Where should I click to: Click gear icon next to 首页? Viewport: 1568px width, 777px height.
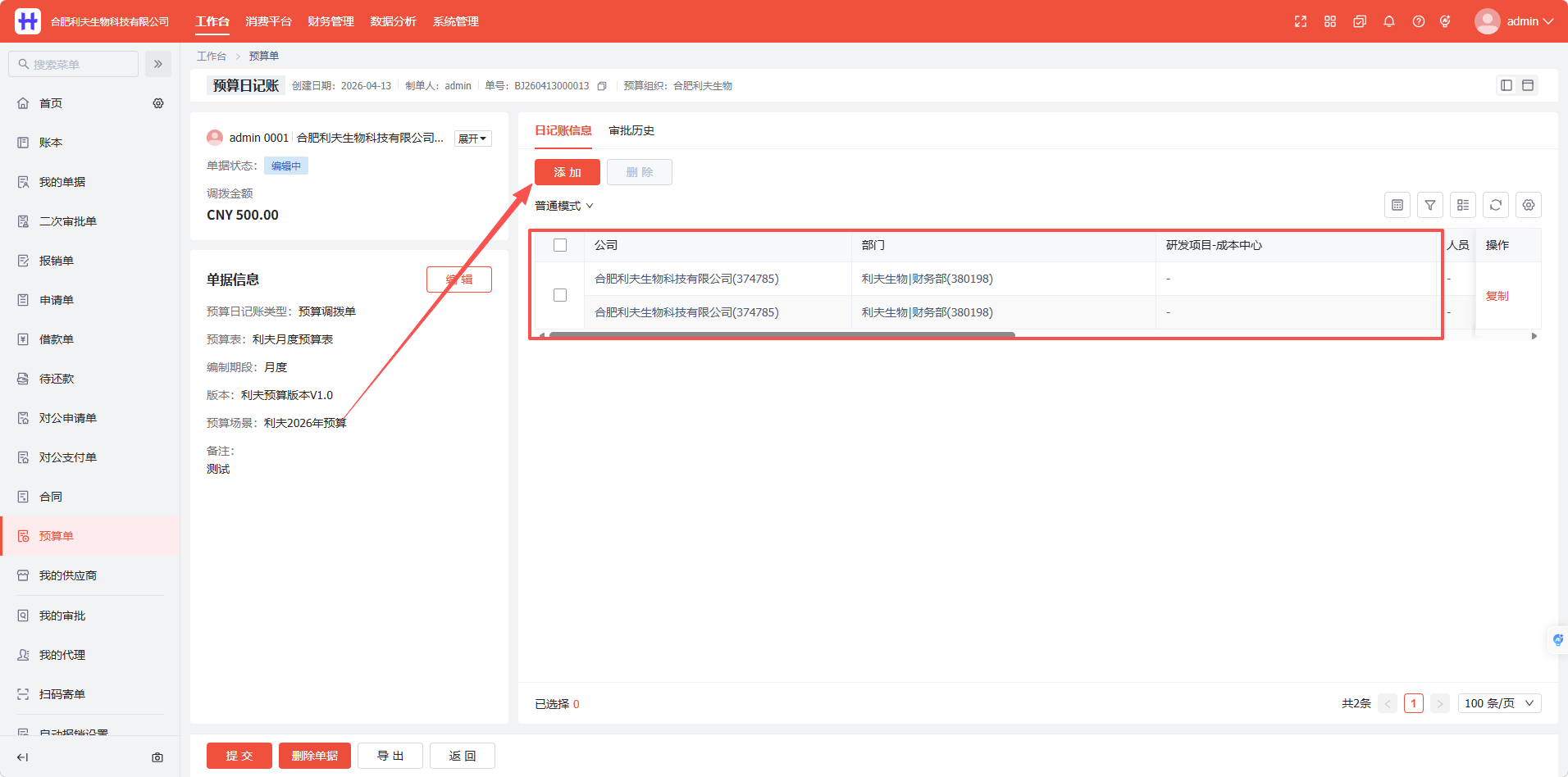[x=158, y=103]
